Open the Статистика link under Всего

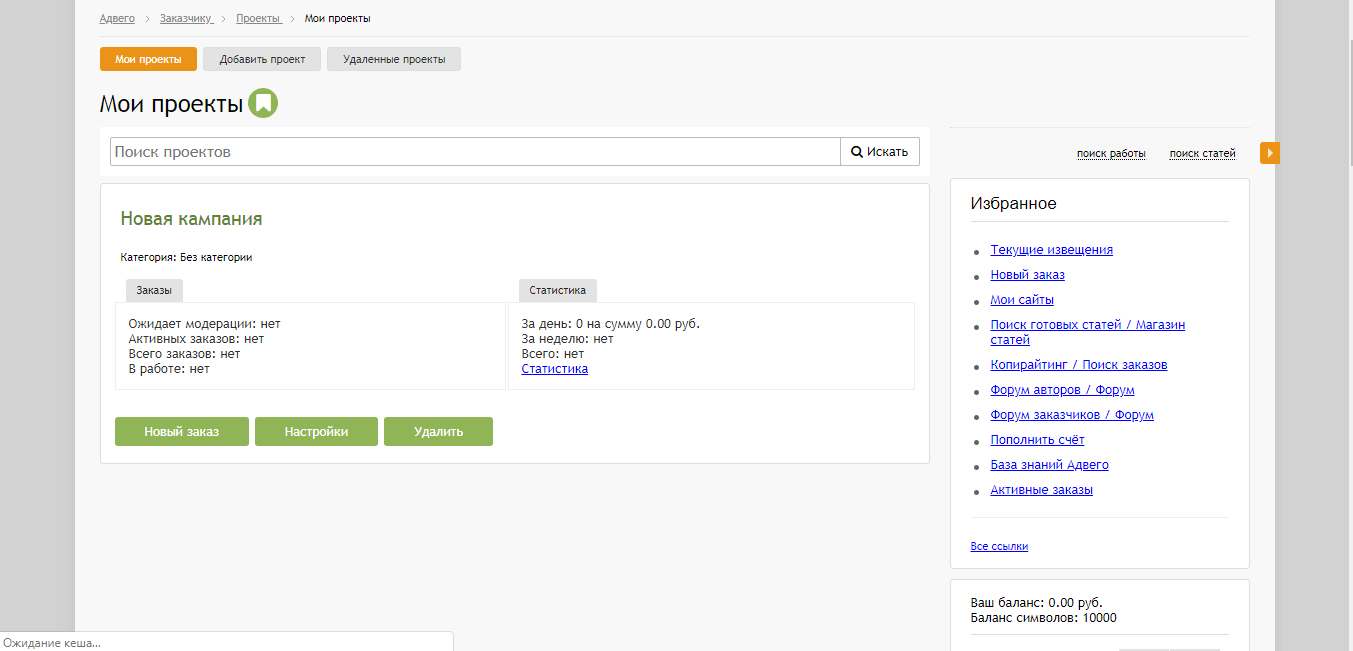pyautogui.click(x=555, y=369)
